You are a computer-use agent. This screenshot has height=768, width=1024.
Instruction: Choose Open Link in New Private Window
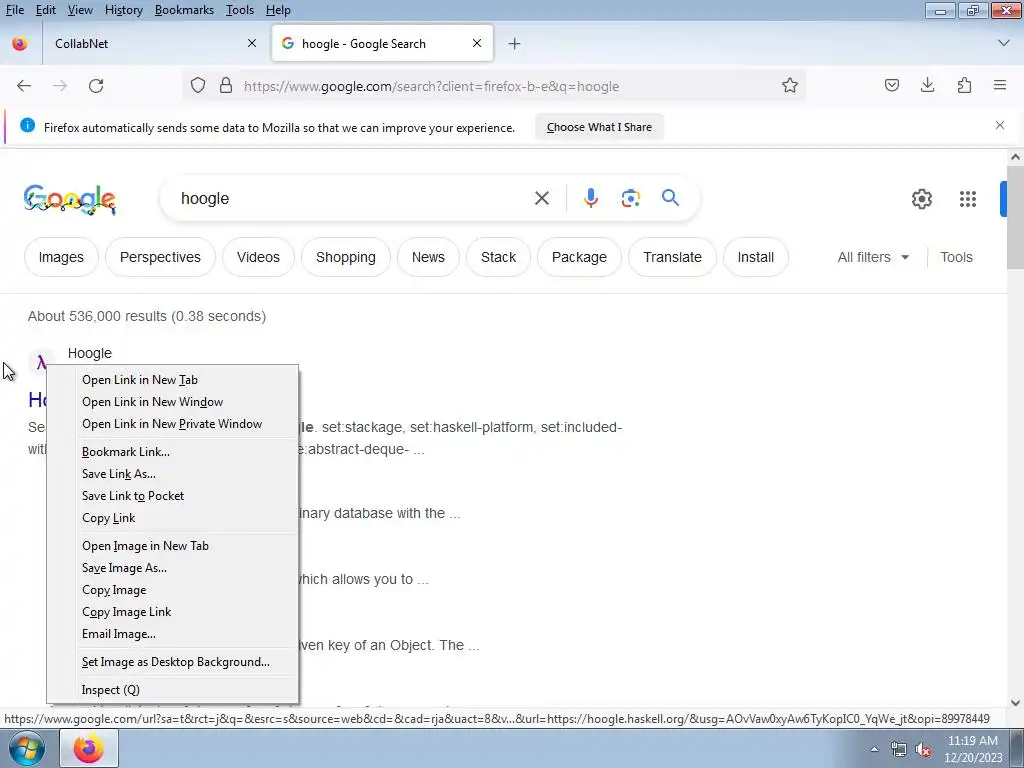[172, 424]
